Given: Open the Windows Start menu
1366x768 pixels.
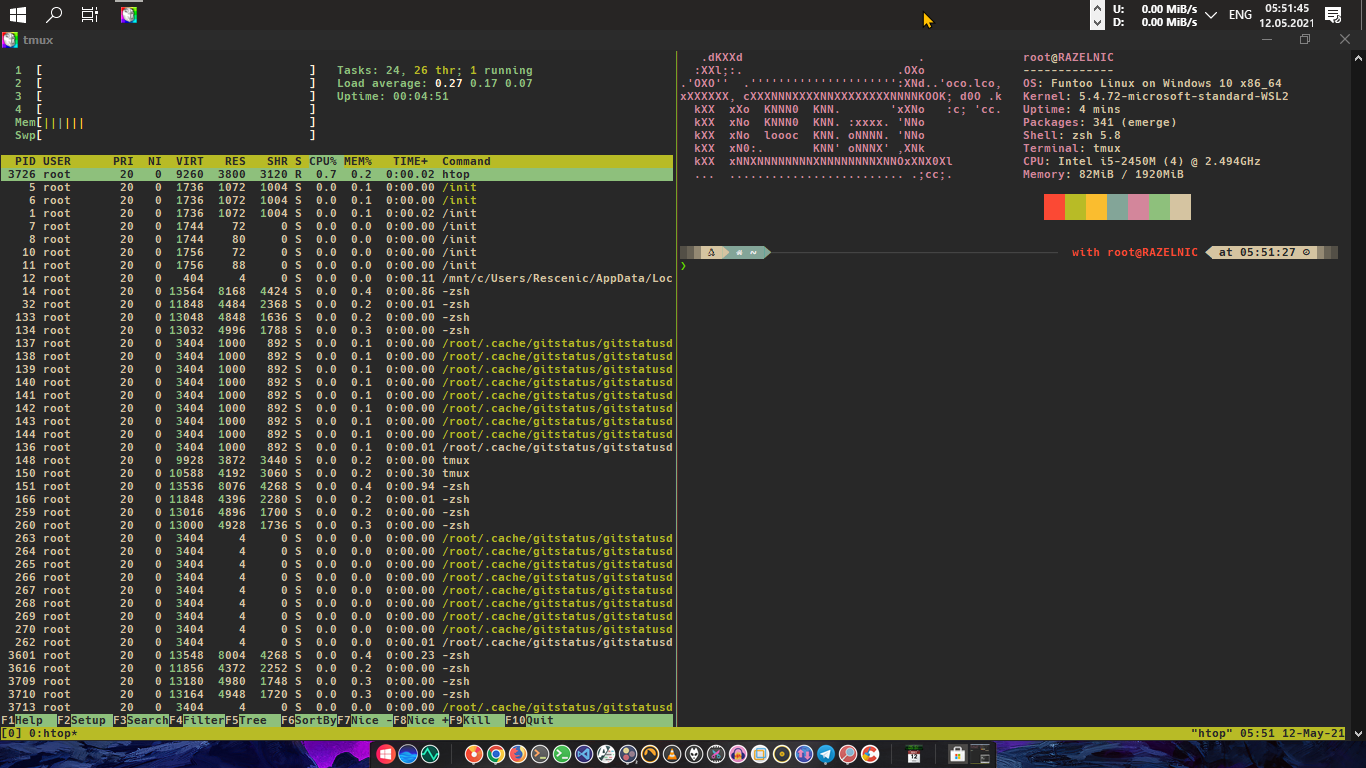Looking at the screenshot, I should click(x=17, y=15).
